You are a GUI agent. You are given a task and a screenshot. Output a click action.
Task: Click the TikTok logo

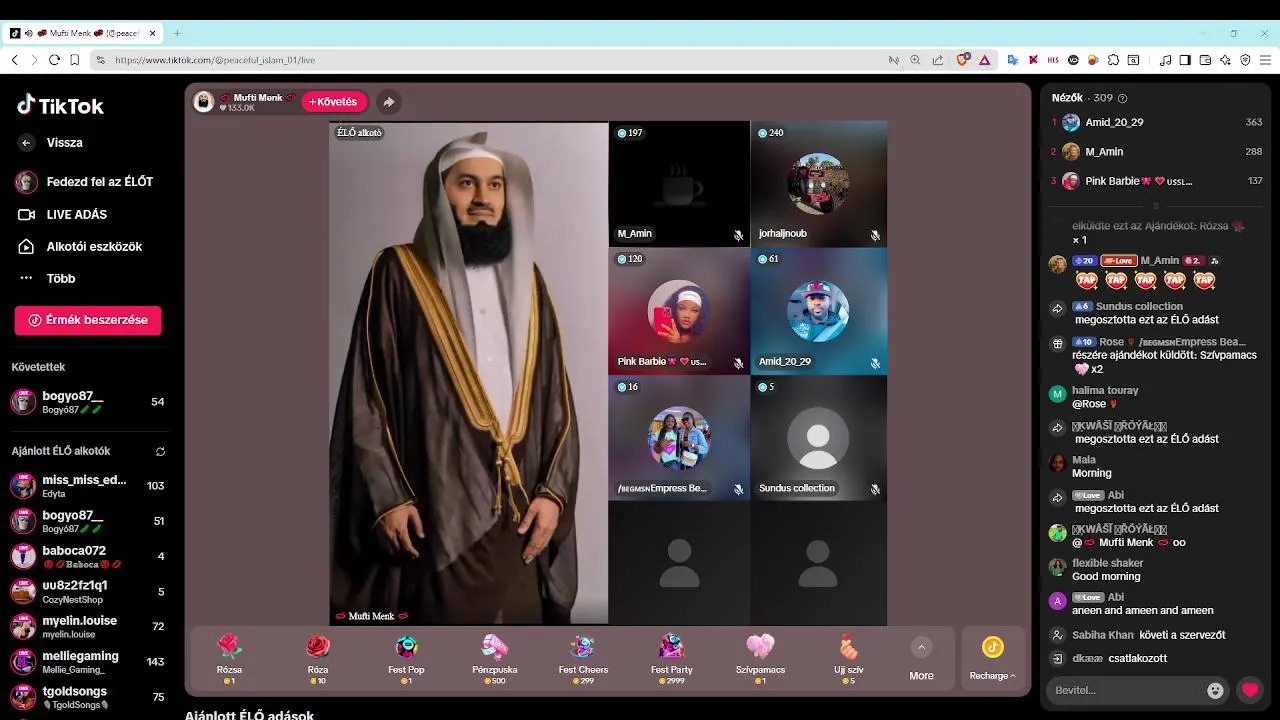coord(60,105)
